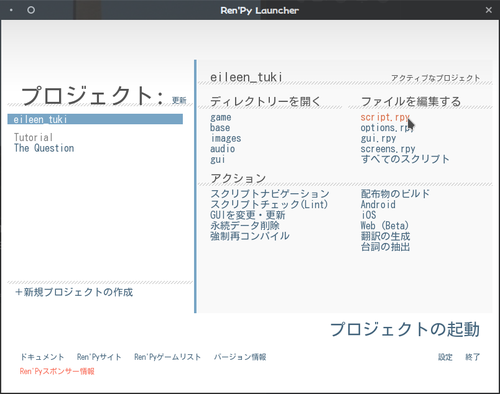
Task: Open the audio directory
Action: tap(223, 149)
